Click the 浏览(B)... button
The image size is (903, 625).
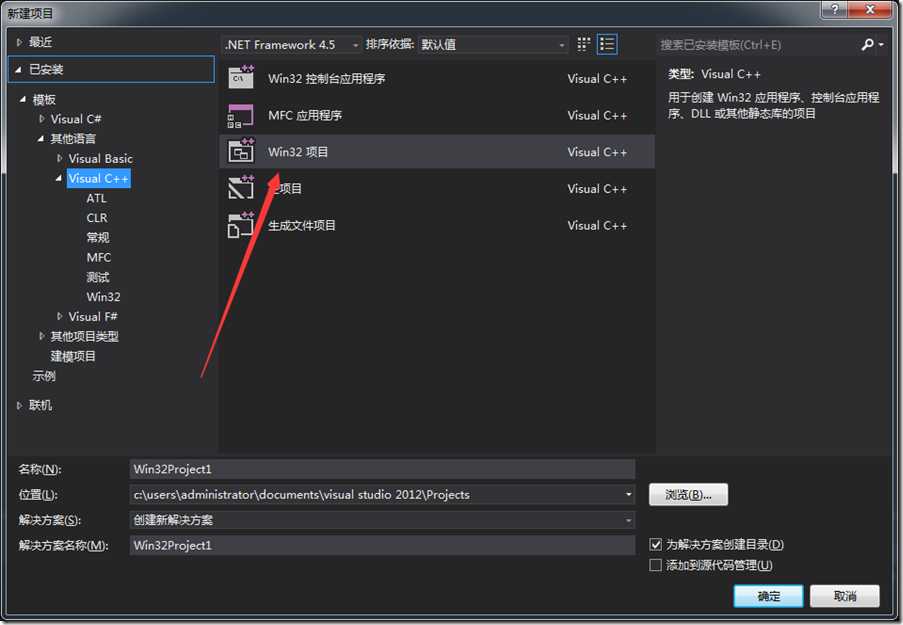(x=688, y=494)
